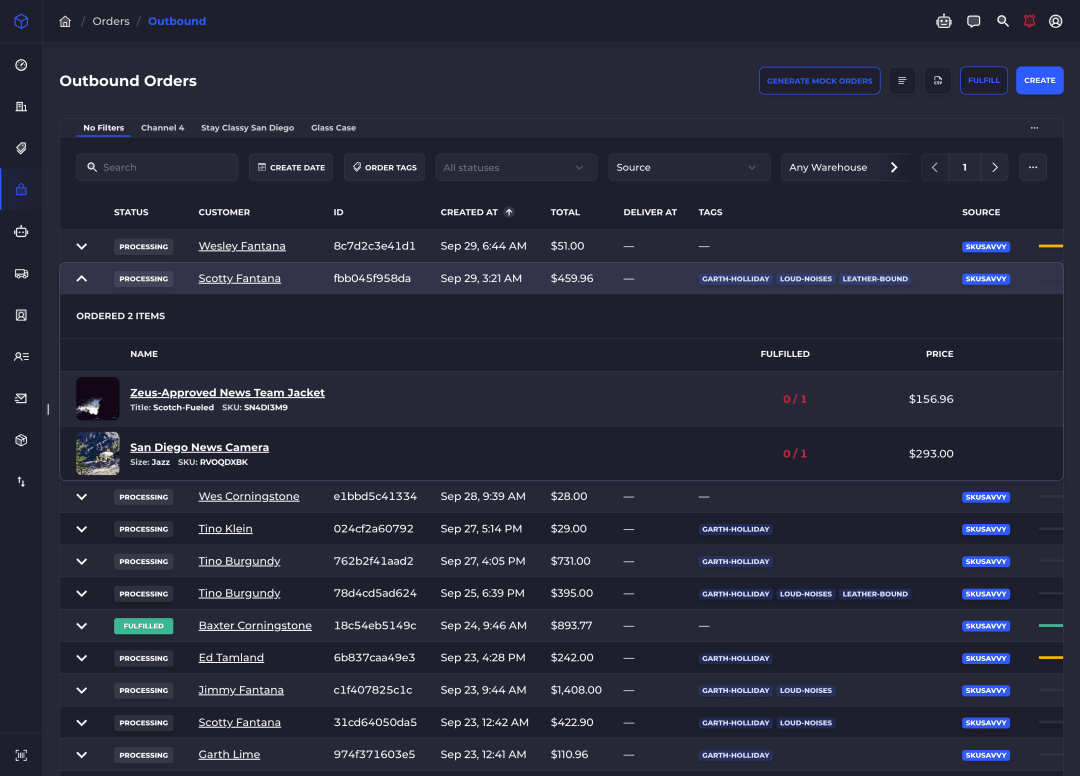Screen dimensions: 1080x776
Task: Open the mail envelope sidebar icon
Action: [x=21, y=398]
